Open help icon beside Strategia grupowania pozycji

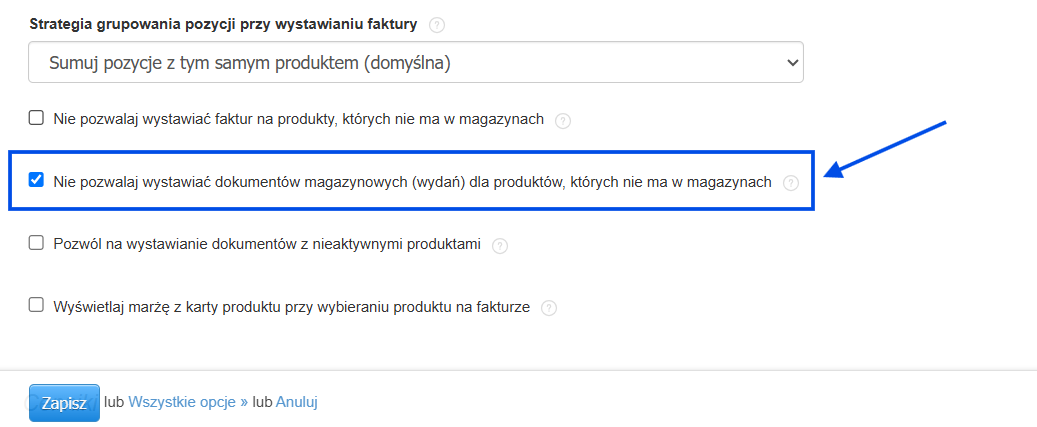coord(436,26)
